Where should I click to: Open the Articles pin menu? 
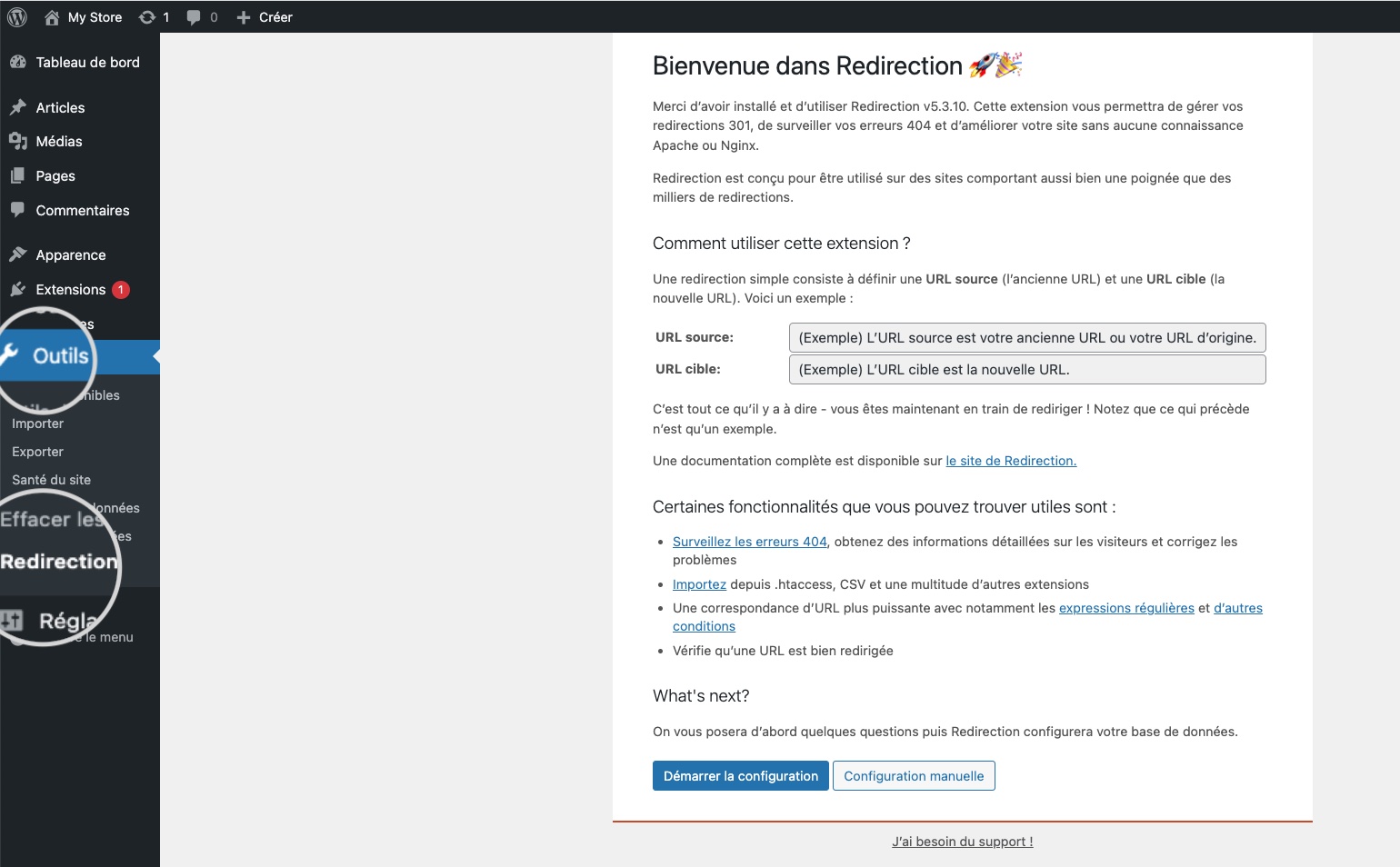coord(80,107)
